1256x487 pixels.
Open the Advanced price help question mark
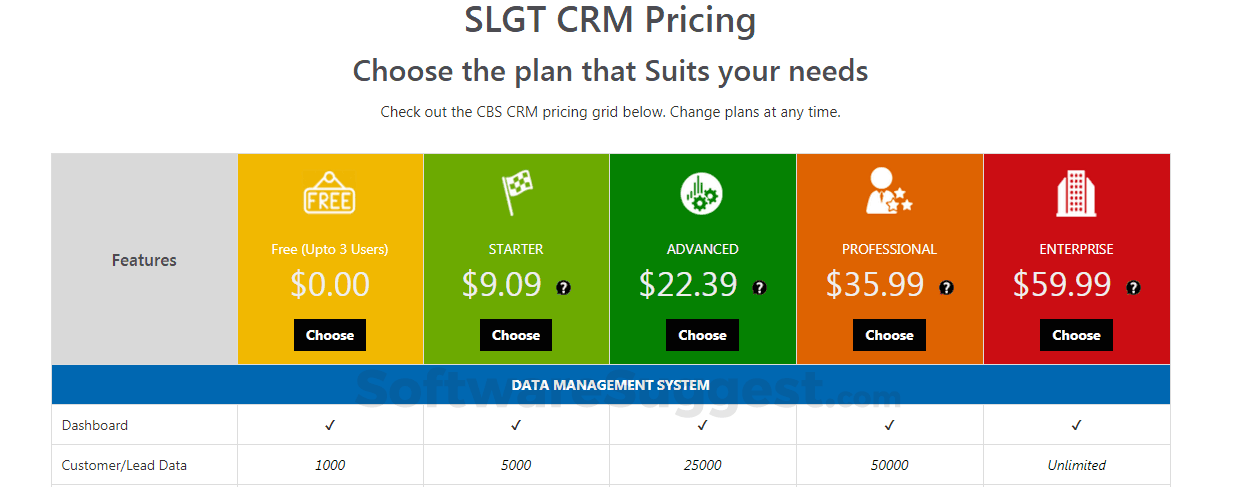click(759, 288)
